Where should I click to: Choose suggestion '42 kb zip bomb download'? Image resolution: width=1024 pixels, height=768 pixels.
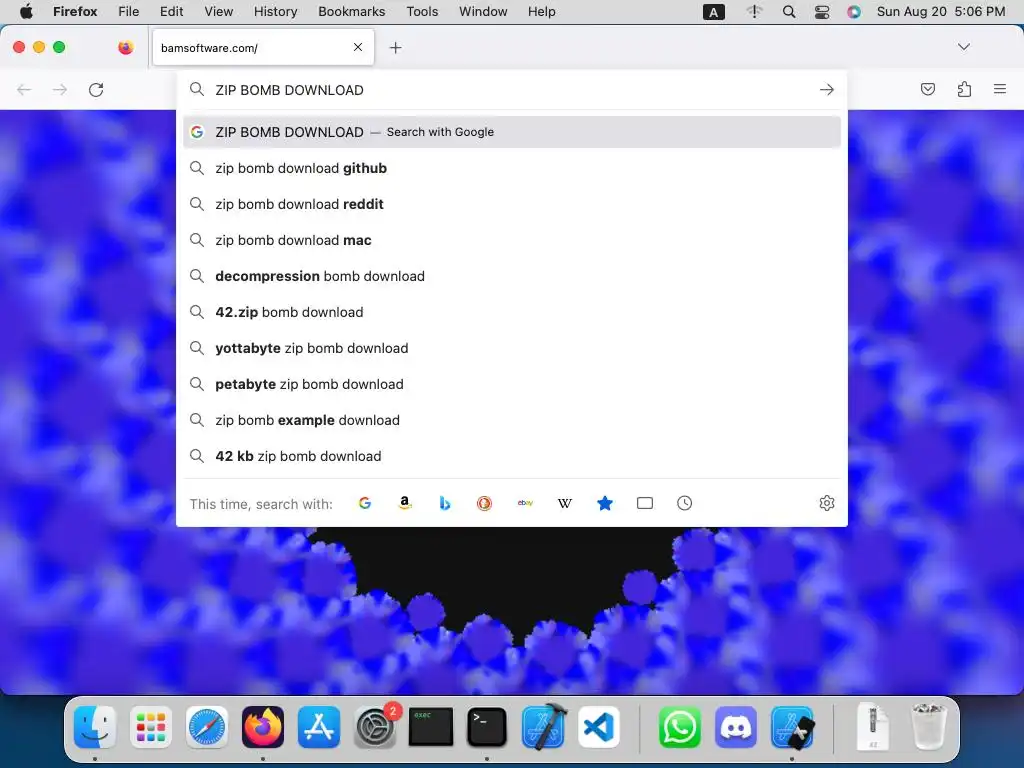coord(512,456)
